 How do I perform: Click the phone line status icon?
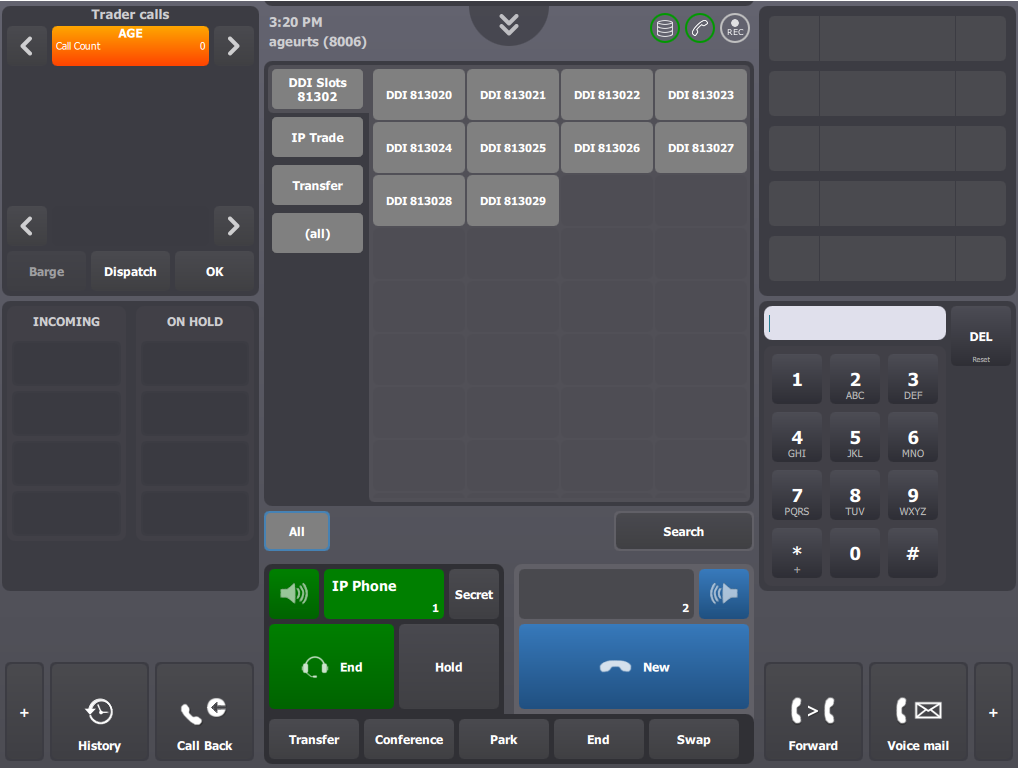[700, 29]
